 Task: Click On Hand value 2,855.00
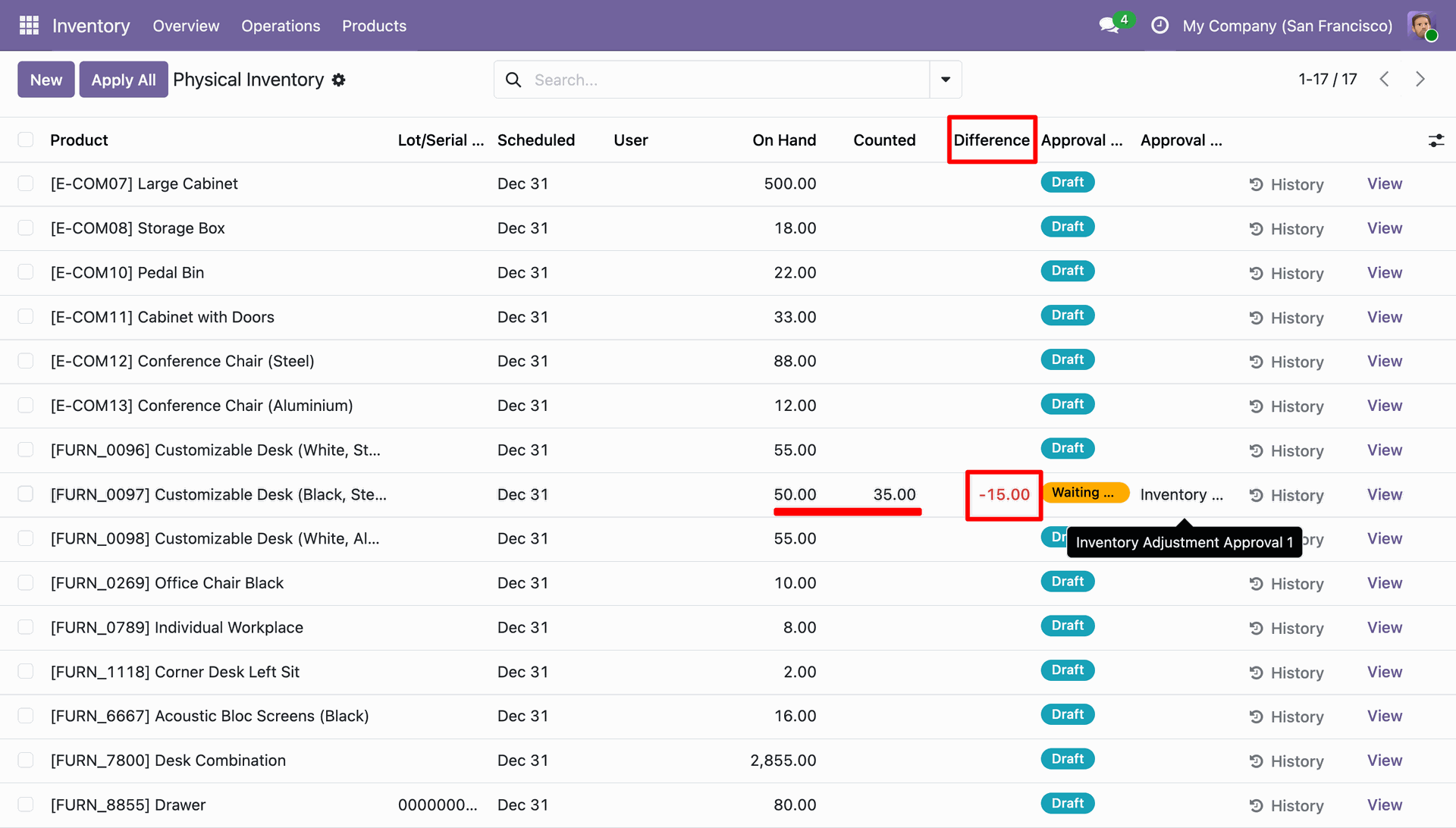(783, 761)
